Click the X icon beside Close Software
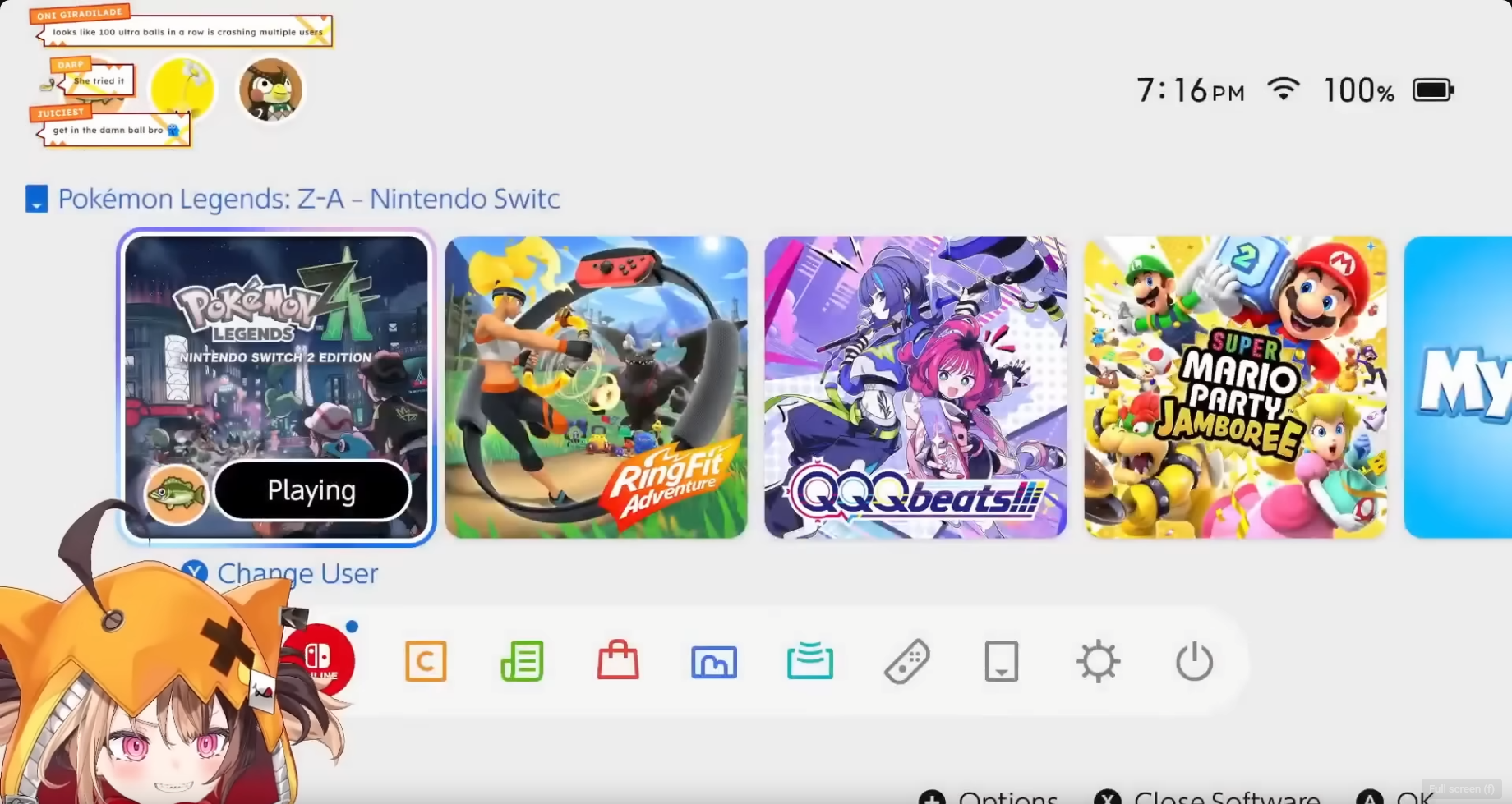The height and width of the screenshot is (804, 1512). pyautogui.click(x=1108, y=797)
